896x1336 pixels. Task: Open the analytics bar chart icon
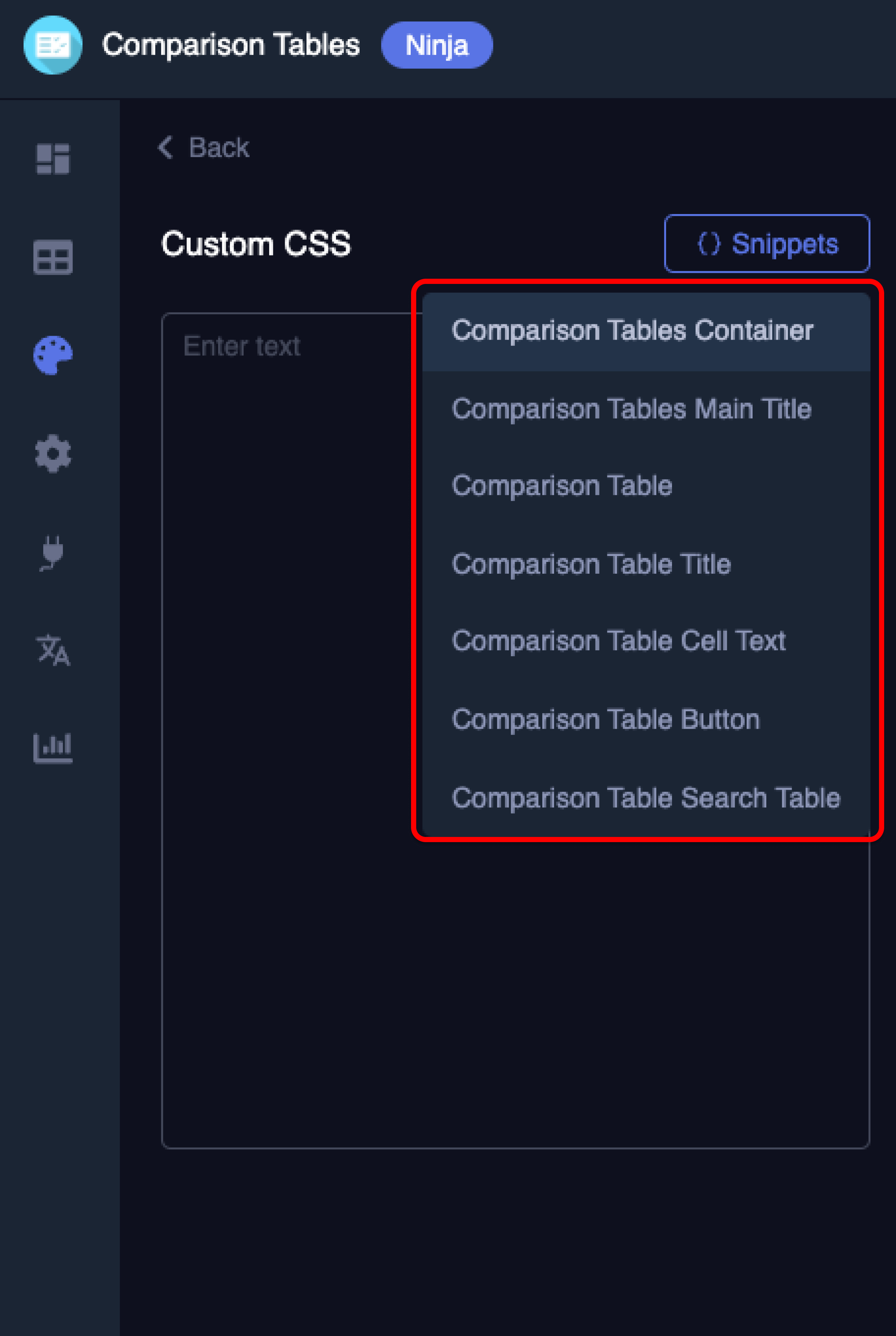(x=53, y=748)
